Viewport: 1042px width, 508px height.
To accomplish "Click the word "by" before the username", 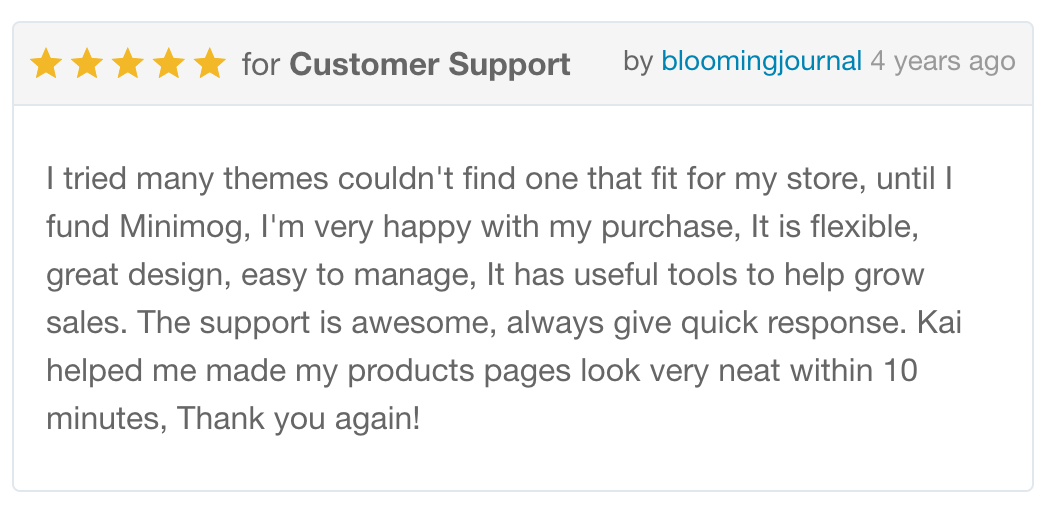I will [638, 62].
